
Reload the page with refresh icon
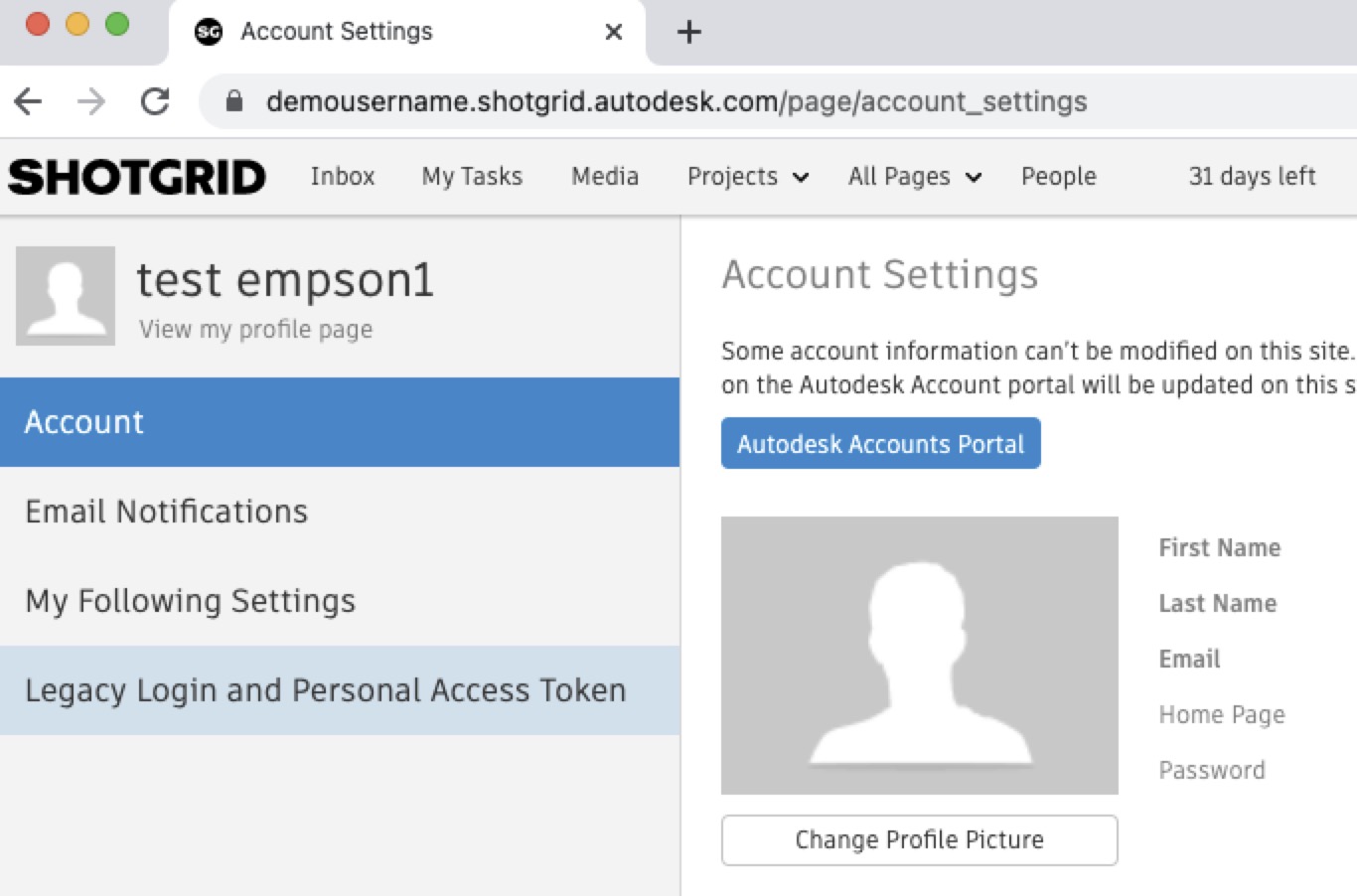pyautogui.click(x=155, y=101)
